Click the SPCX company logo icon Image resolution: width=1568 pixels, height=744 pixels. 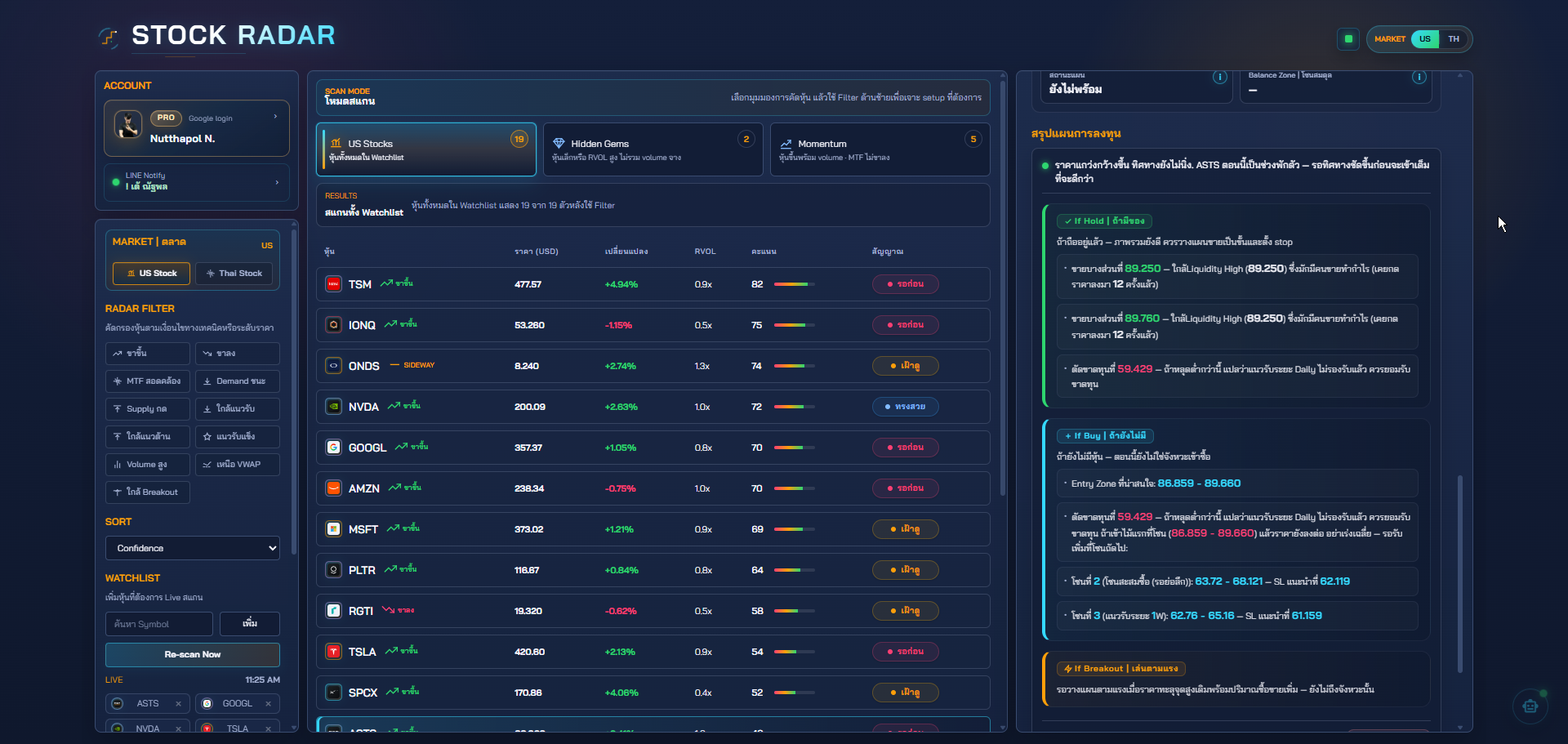[333, 693]
